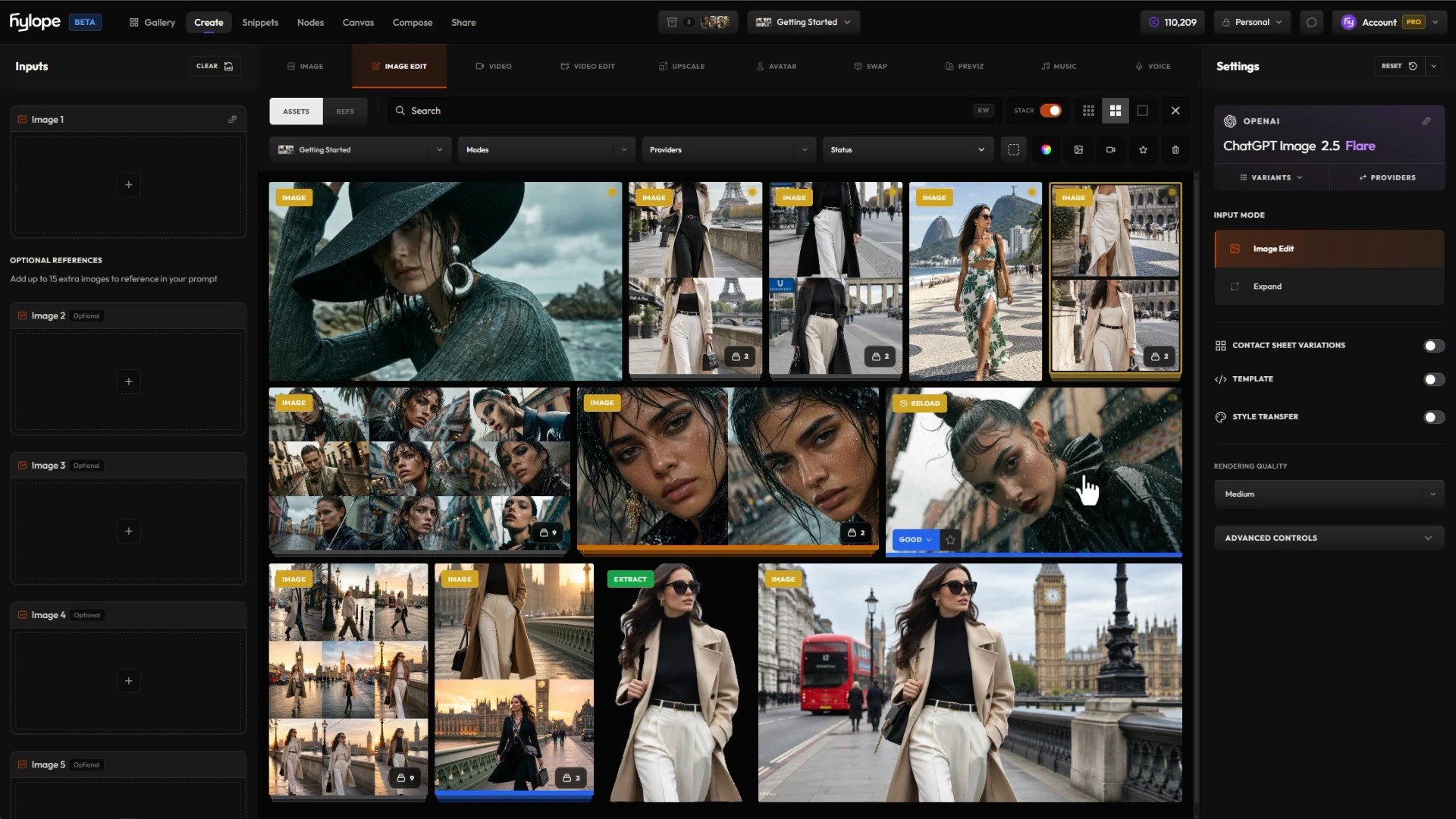
Task: Switch to the Video tab
Action: [x=493, y=66]
